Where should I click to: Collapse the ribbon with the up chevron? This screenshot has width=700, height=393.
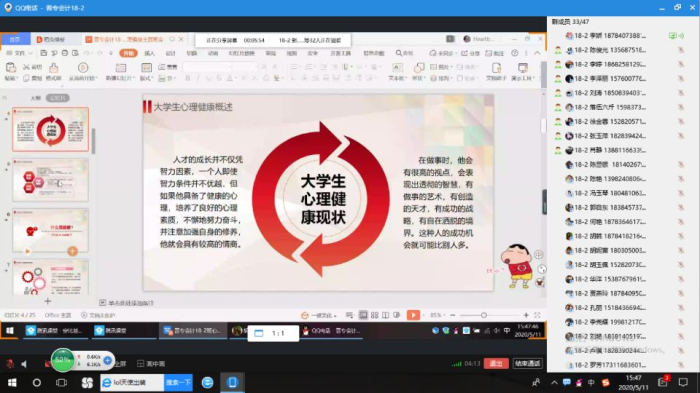pos(537,53)
